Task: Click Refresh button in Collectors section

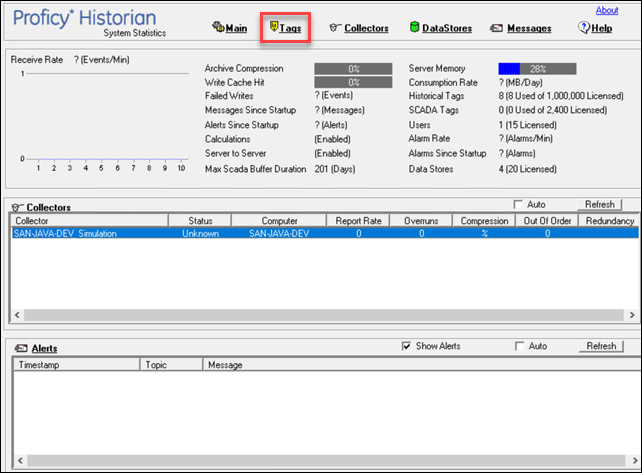Action: [599, 204]
